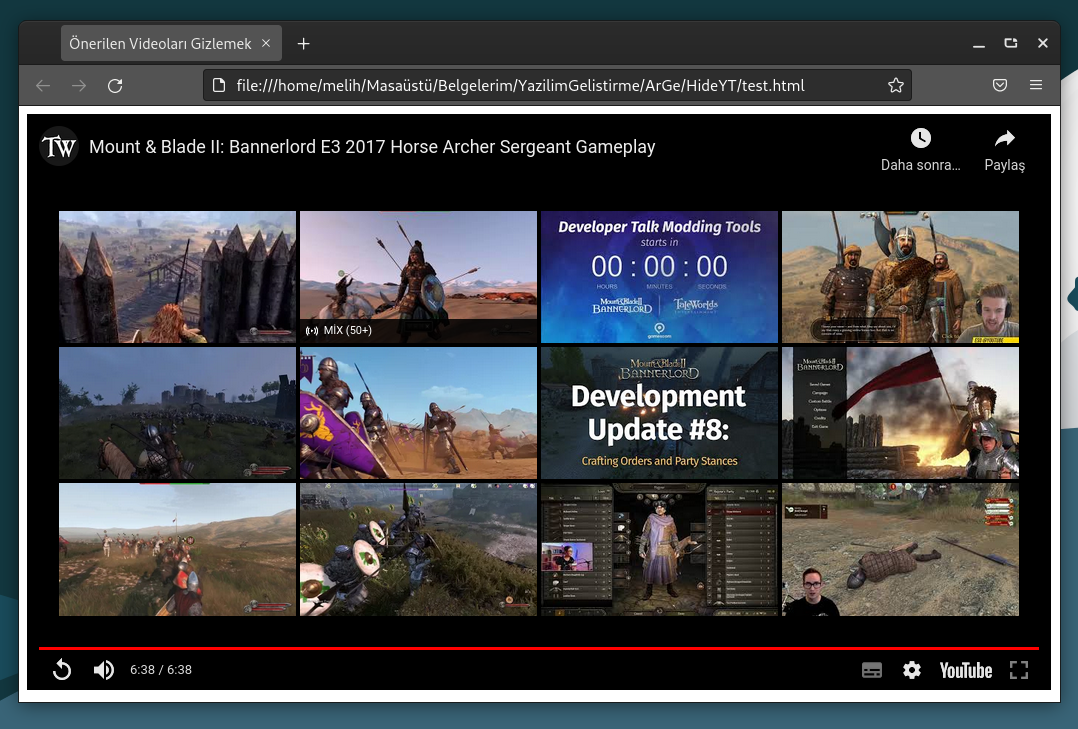Open the Developer Talk Modding Tools thumbnail
The width and height of the screenshot is (1078, 729).
(659, 276)
